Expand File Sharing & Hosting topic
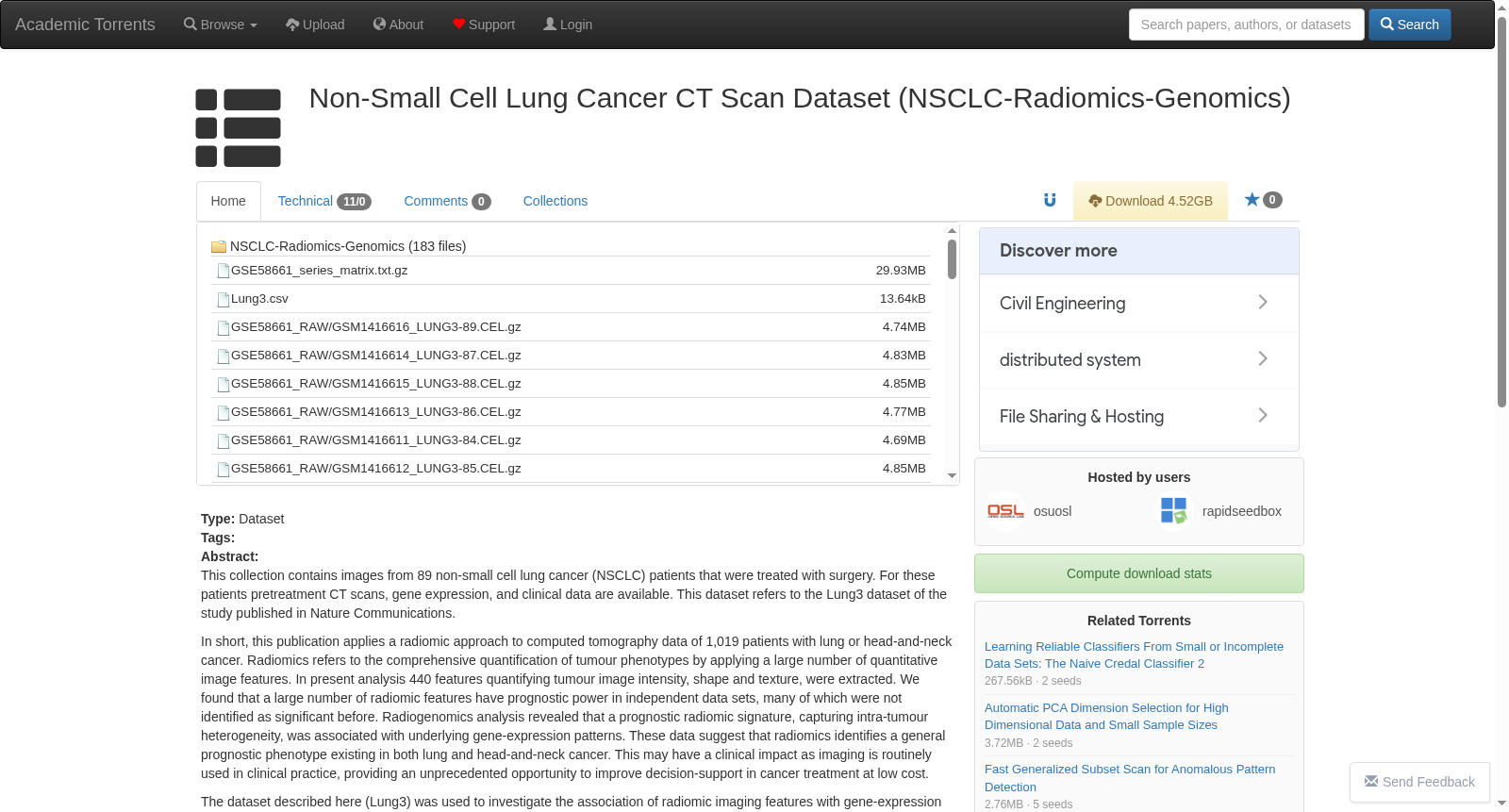Image resolution: width=1509 pixels, height=812 pixels. pos(1139,416)
